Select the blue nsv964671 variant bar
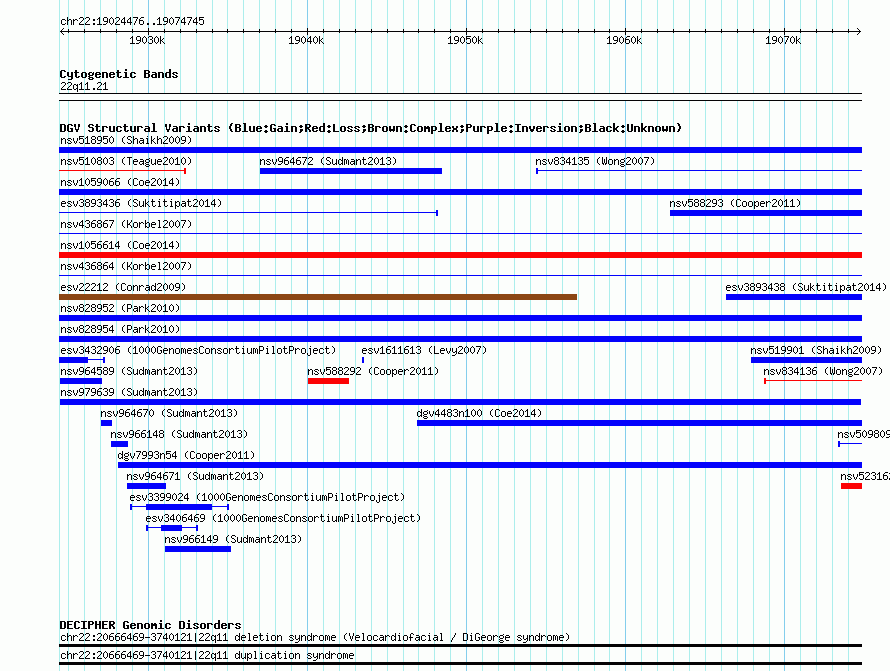Screen dimensions: 890x671 click(146, 486)
